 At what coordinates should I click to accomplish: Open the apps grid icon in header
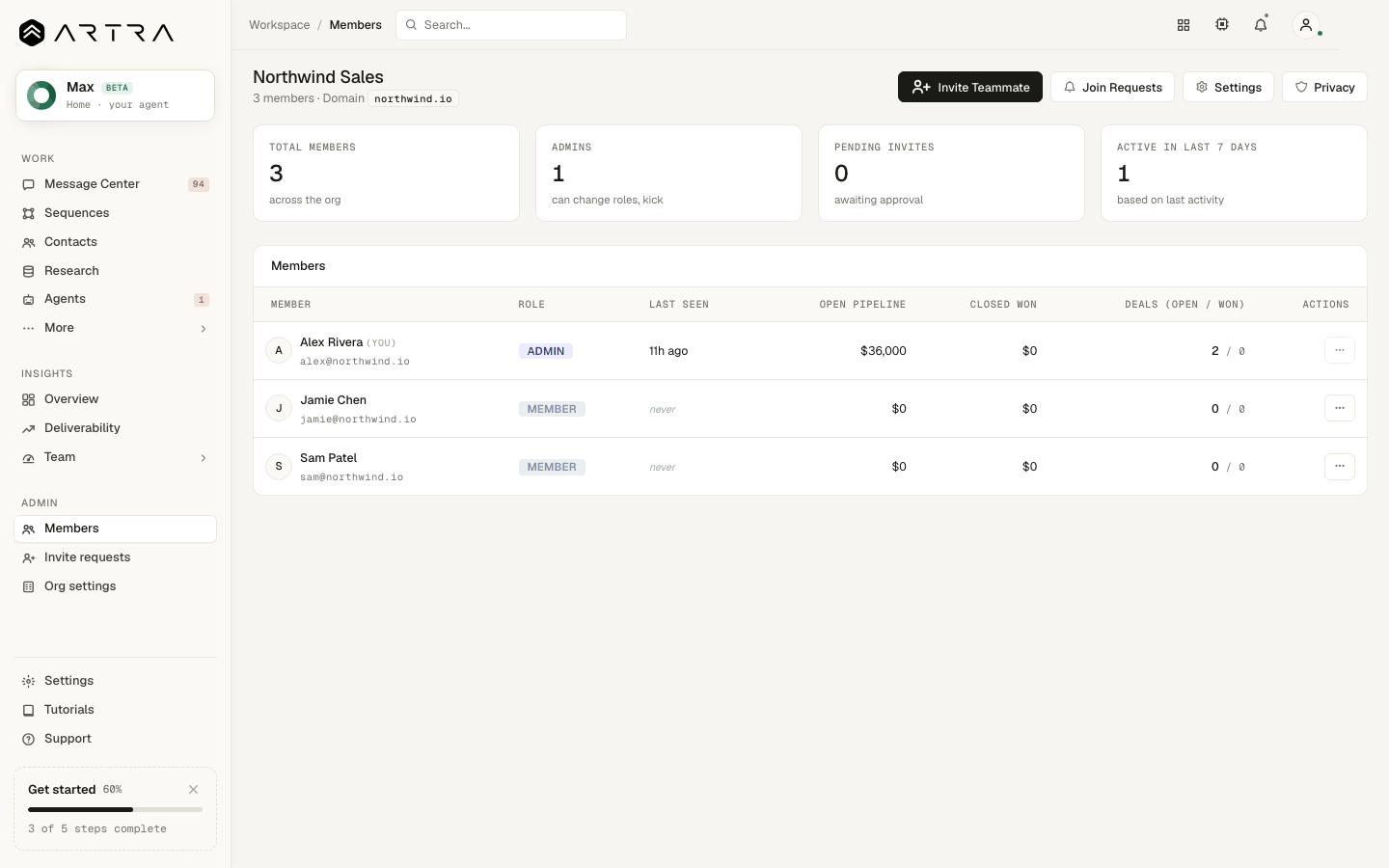(1184, 25)
